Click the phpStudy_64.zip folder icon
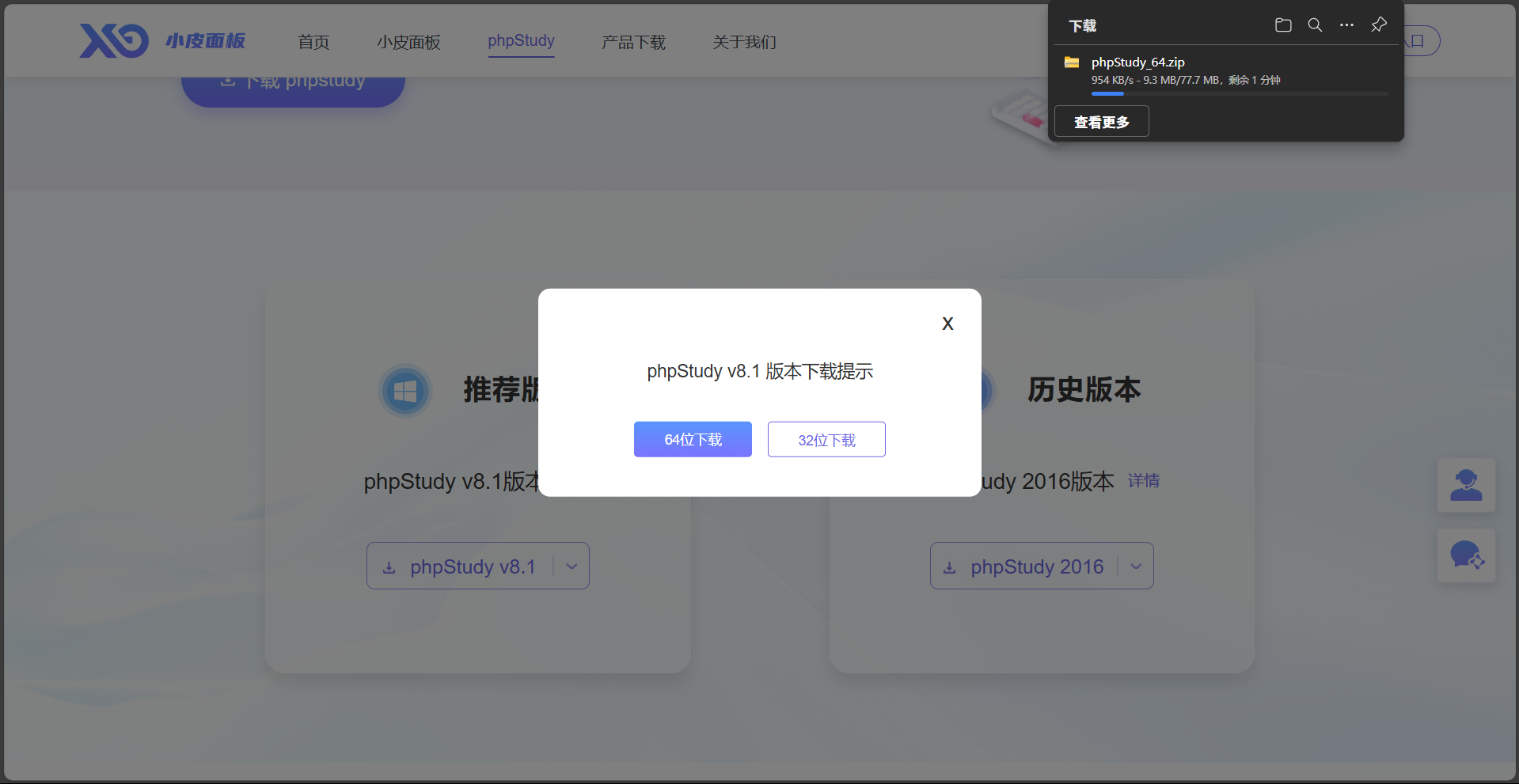This screenshot has width=1519, height=784. [x=1072, y=62]
